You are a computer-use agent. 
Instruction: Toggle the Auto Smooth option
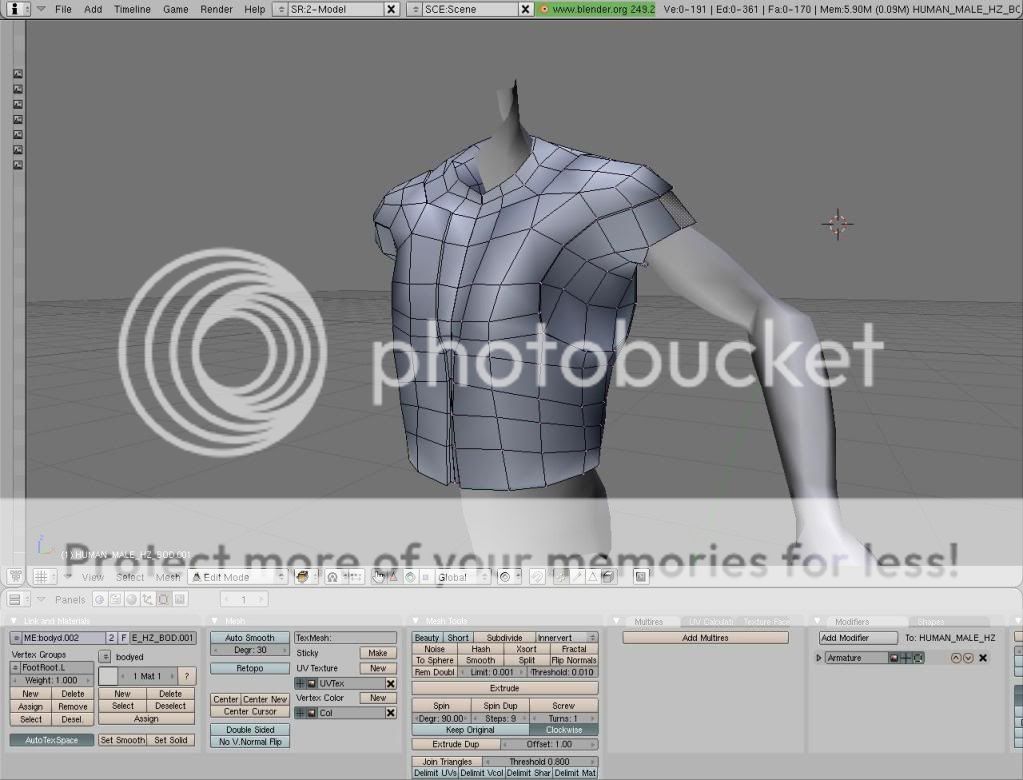(x=249, y=638)
